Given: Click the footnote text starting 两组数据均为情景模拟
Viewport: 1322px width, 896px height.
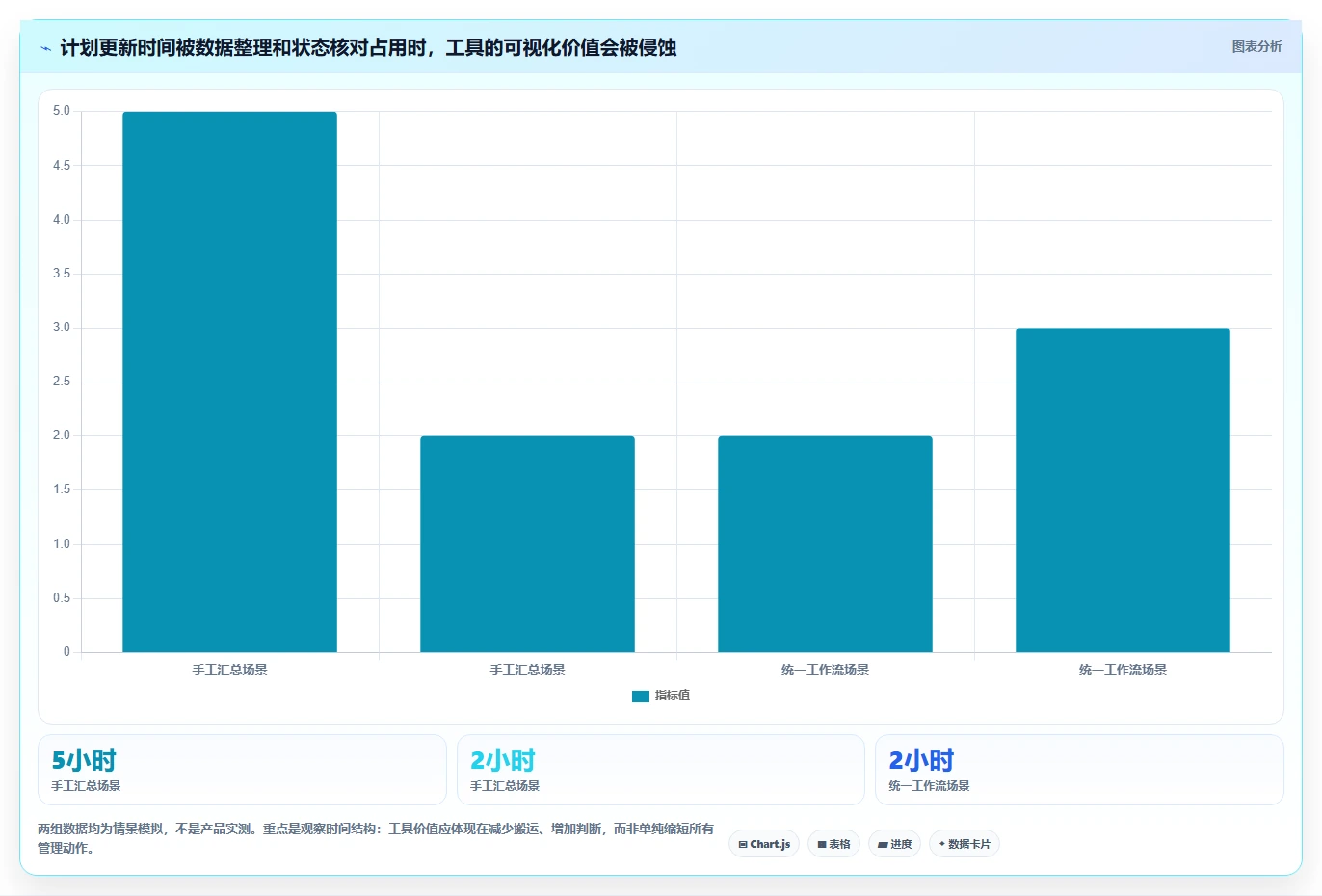Looking at the screenshot, I should [x=376, y=838].
